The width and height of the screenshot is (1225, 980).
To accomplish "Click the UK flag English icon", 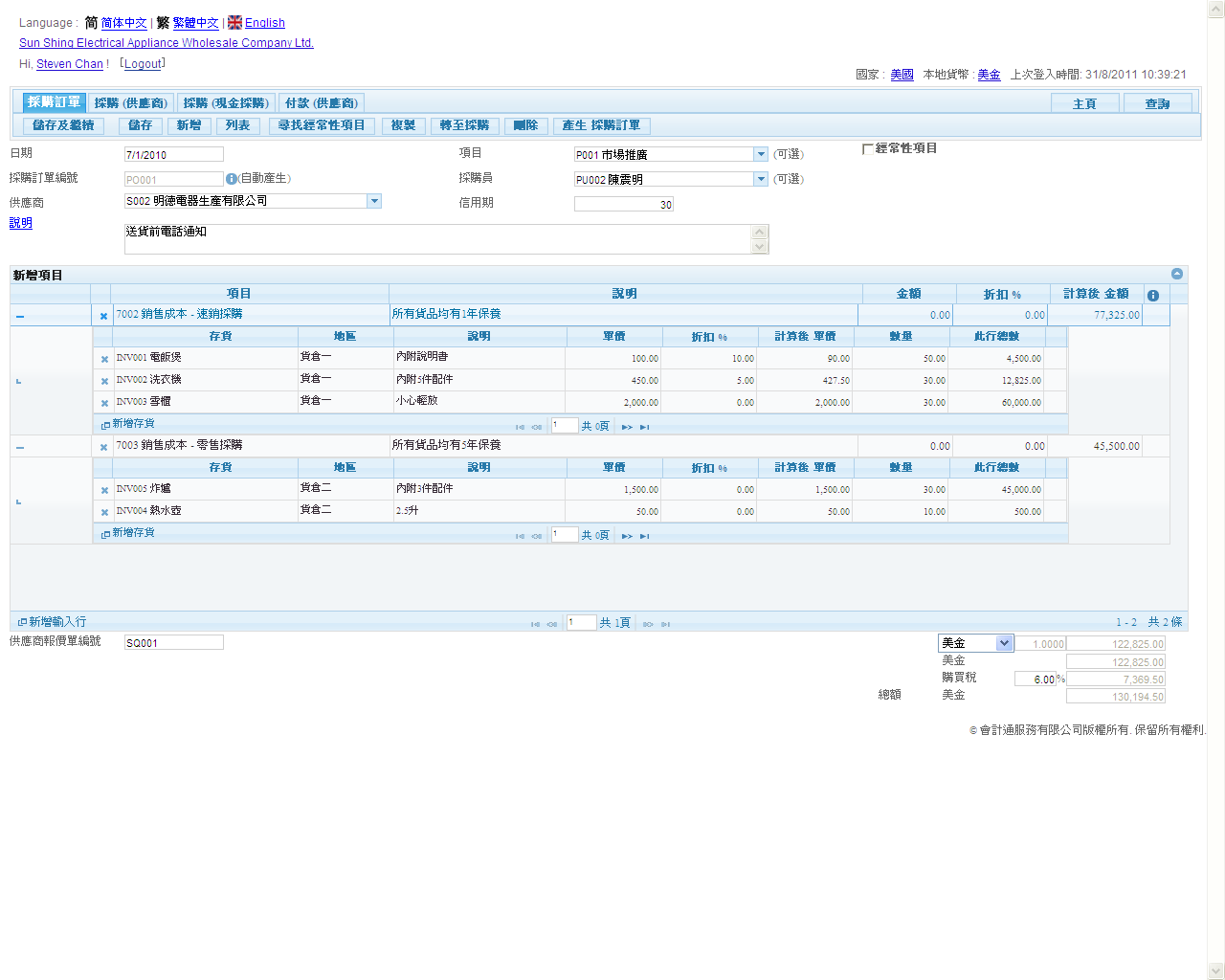I will (234, 22).
